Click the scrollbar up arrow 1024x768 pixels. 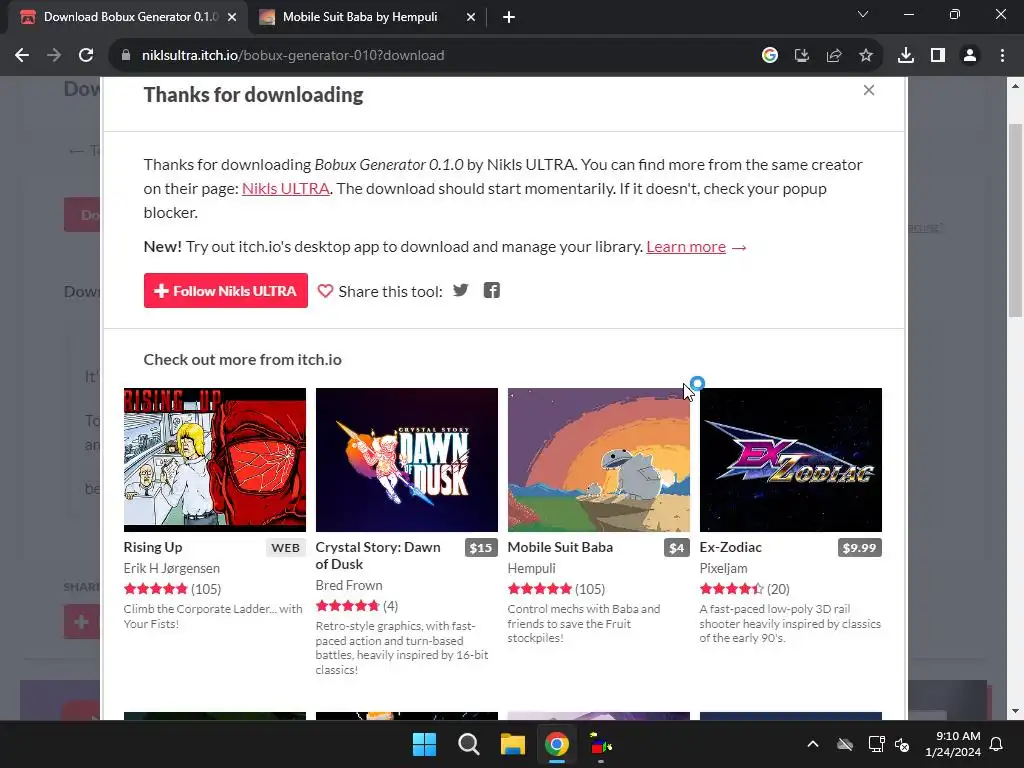tap(1015, 86)
